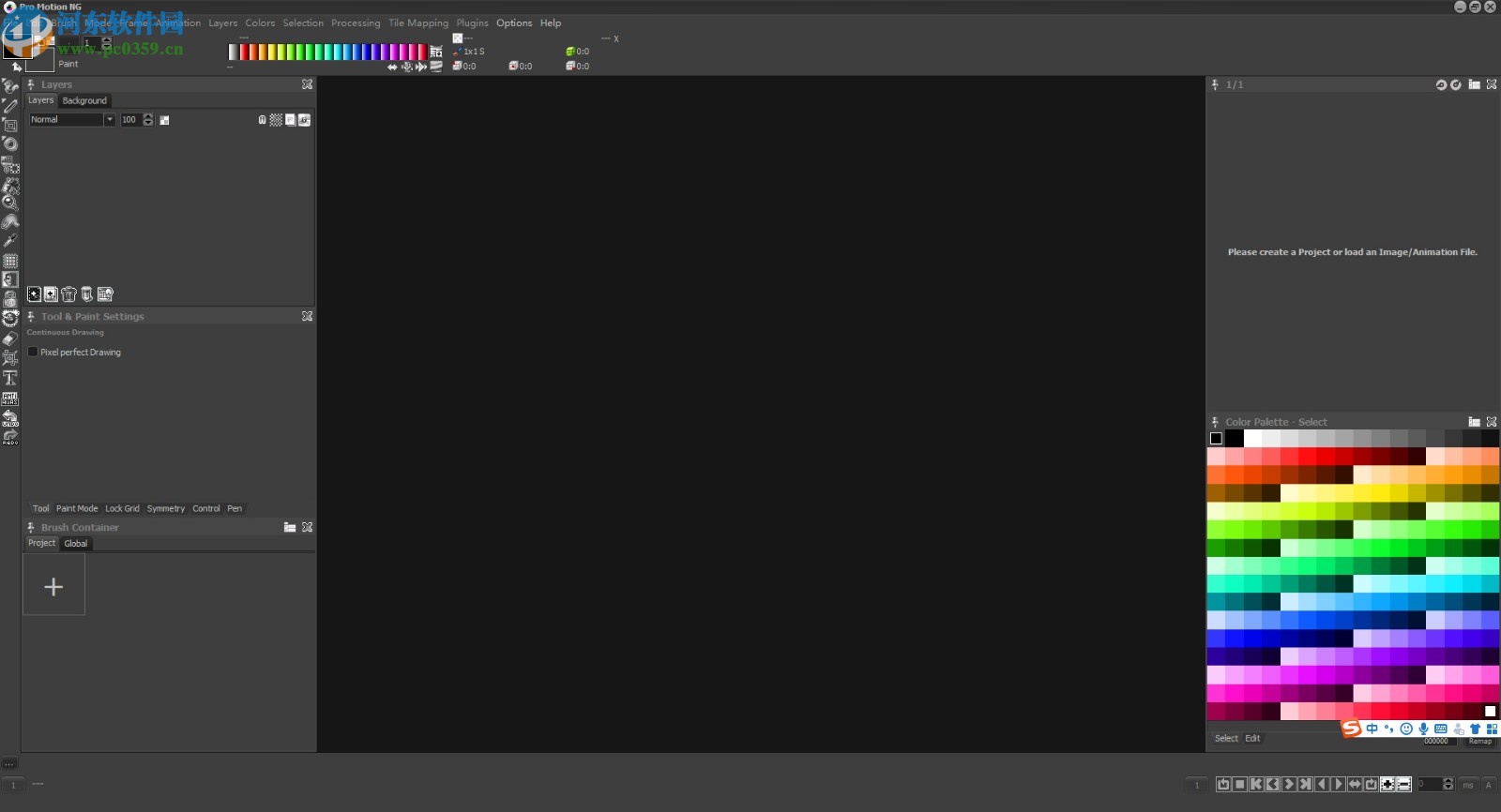Toggle transparency checkerboard icon in Layers
Screen dimensions: 1501x812
point(276,120)
